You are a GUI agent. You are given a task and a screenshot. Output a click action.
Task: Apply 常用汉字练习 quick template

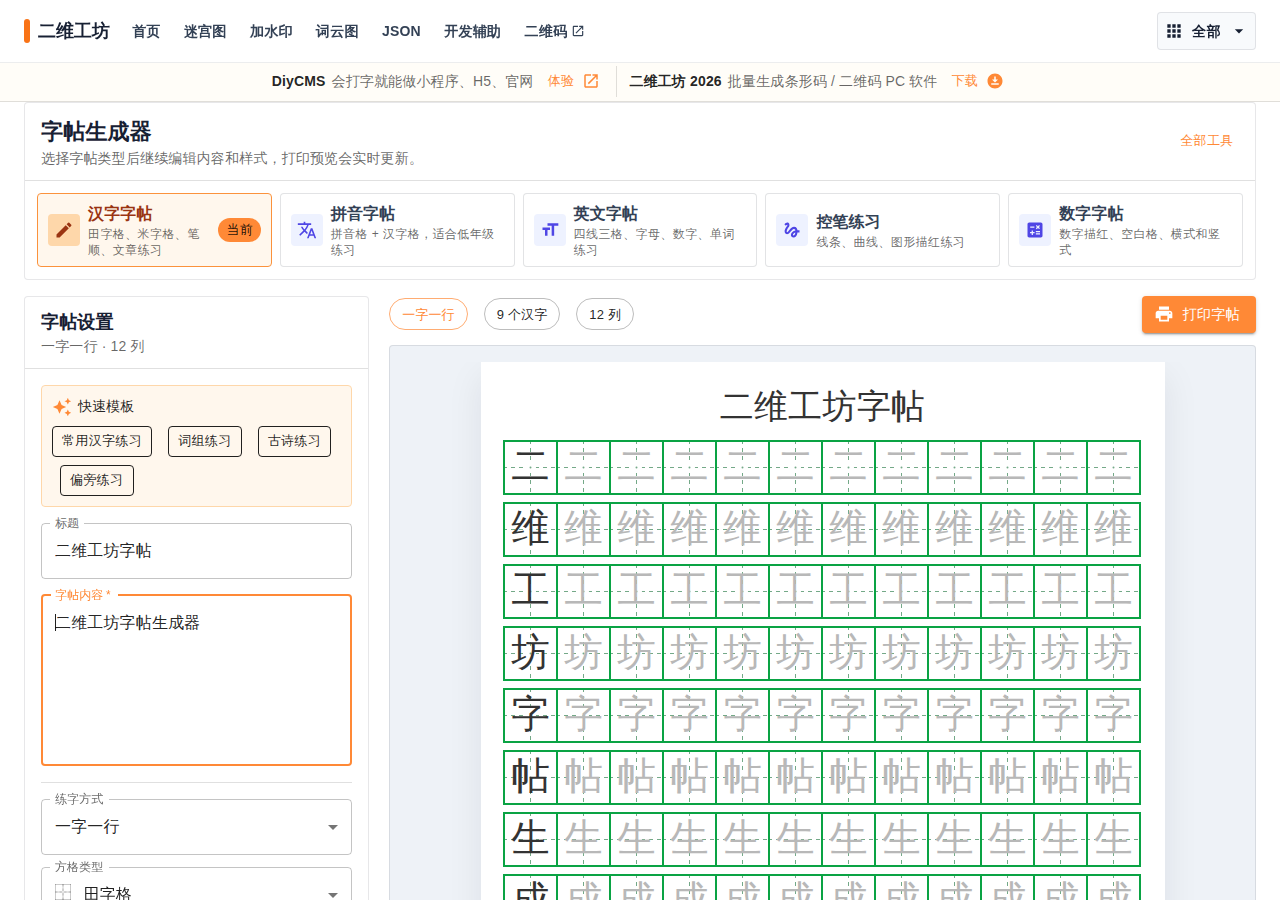(102, 441)
